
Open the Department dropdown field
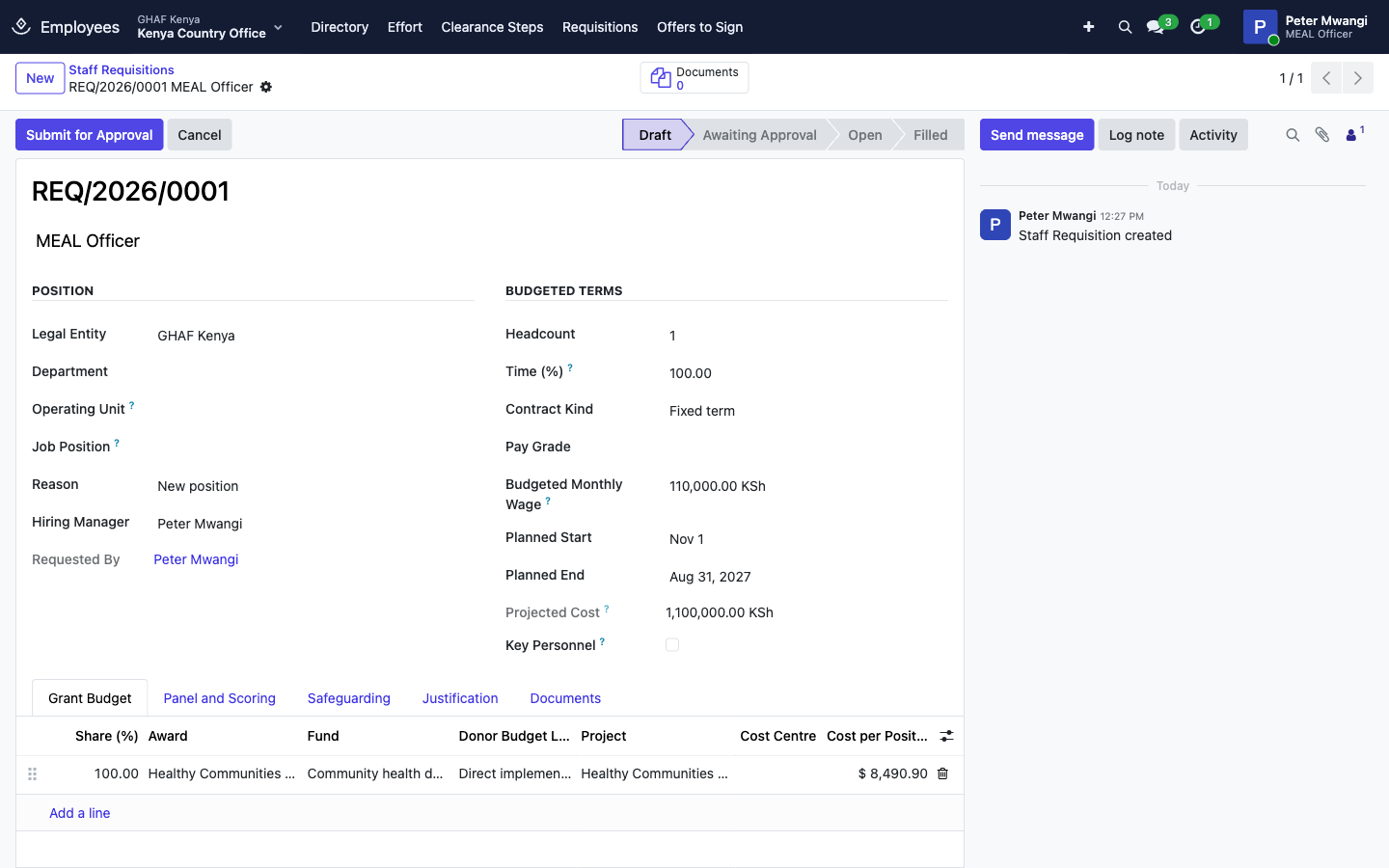pos(314,373)
